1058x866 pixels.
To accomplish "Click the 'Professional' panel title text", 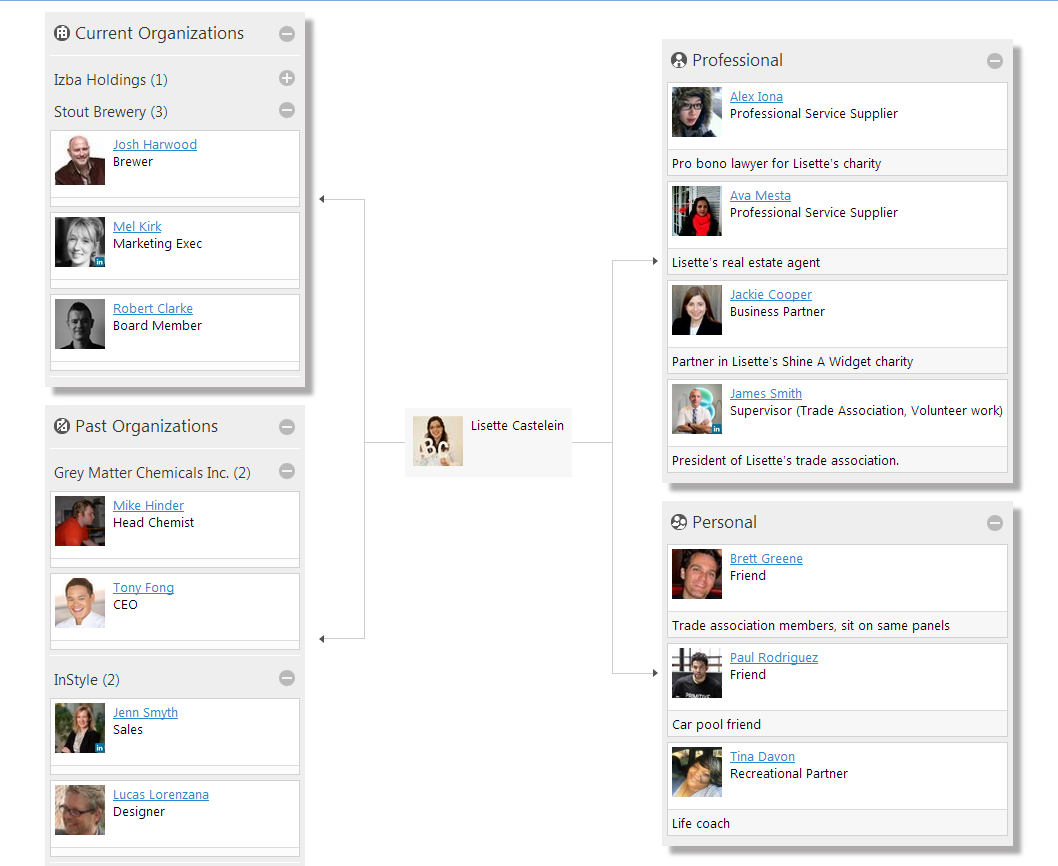I will [737, 60].
